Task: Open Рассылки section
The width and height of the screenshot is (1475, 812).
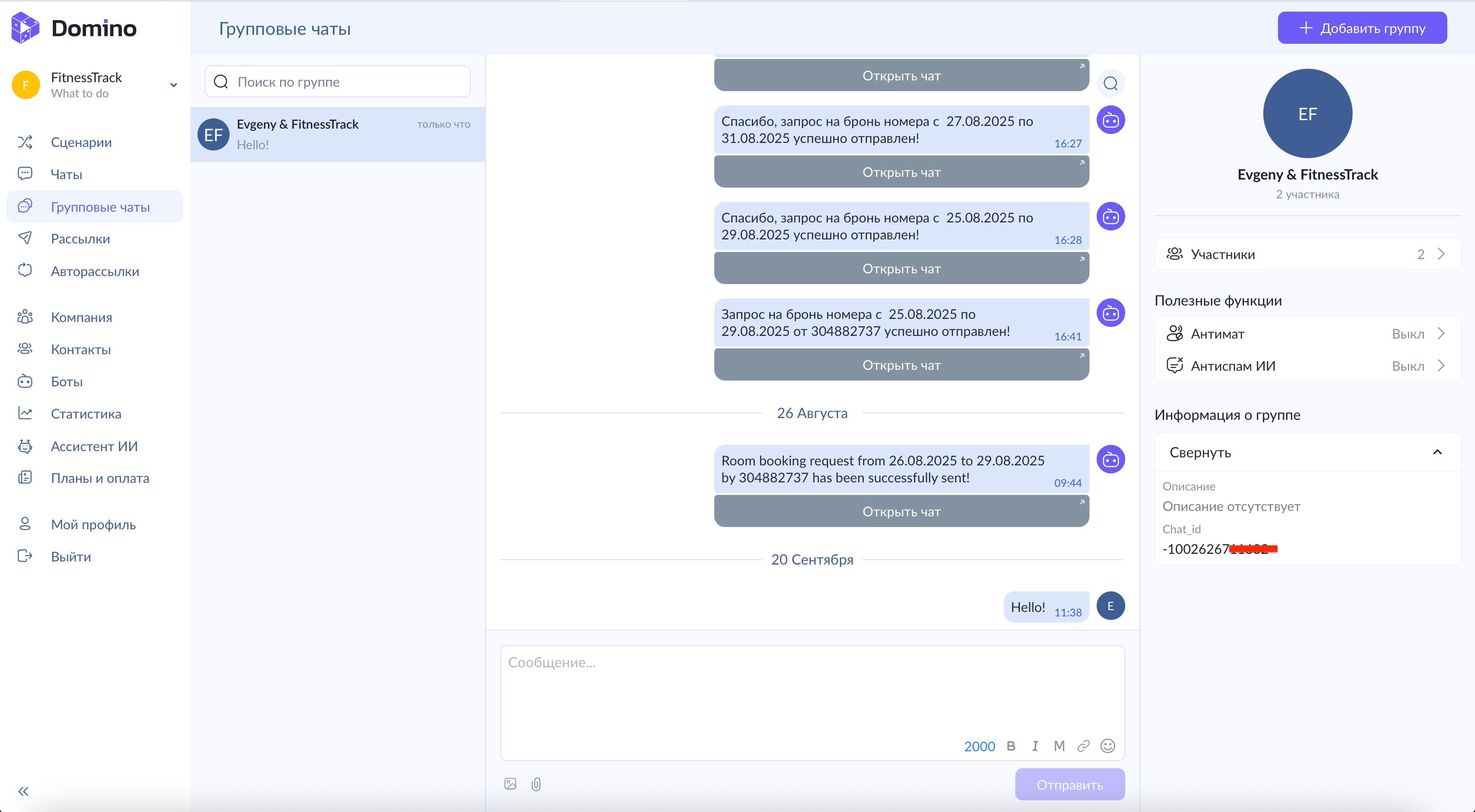Action: (95, 239)
